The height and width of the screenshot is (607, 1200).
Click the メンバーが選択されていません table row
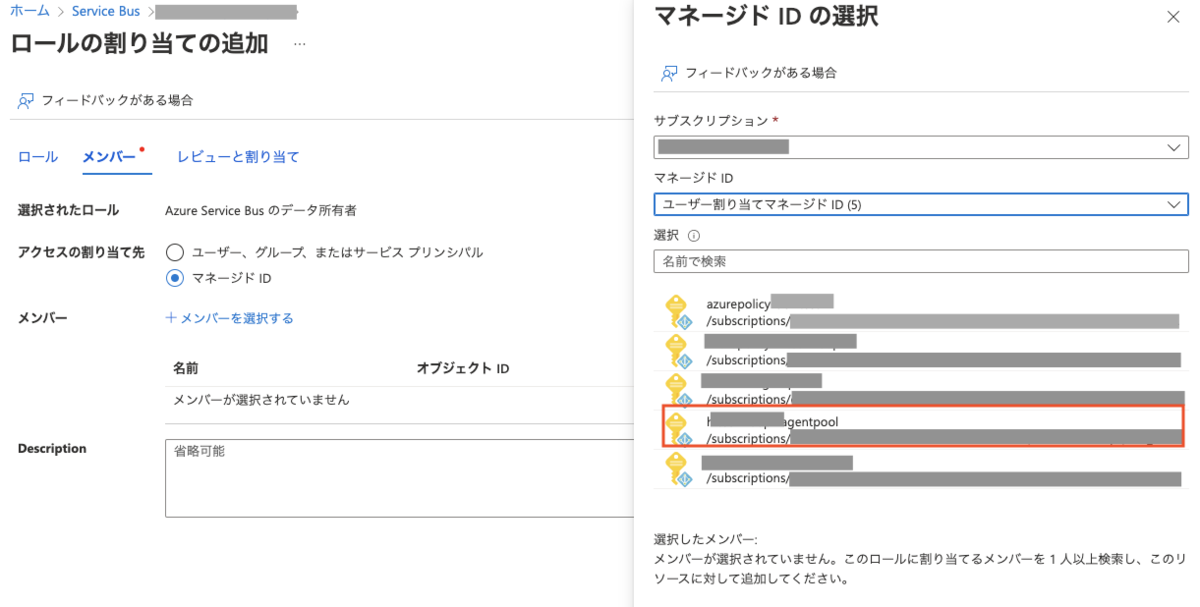click(399, 399)
